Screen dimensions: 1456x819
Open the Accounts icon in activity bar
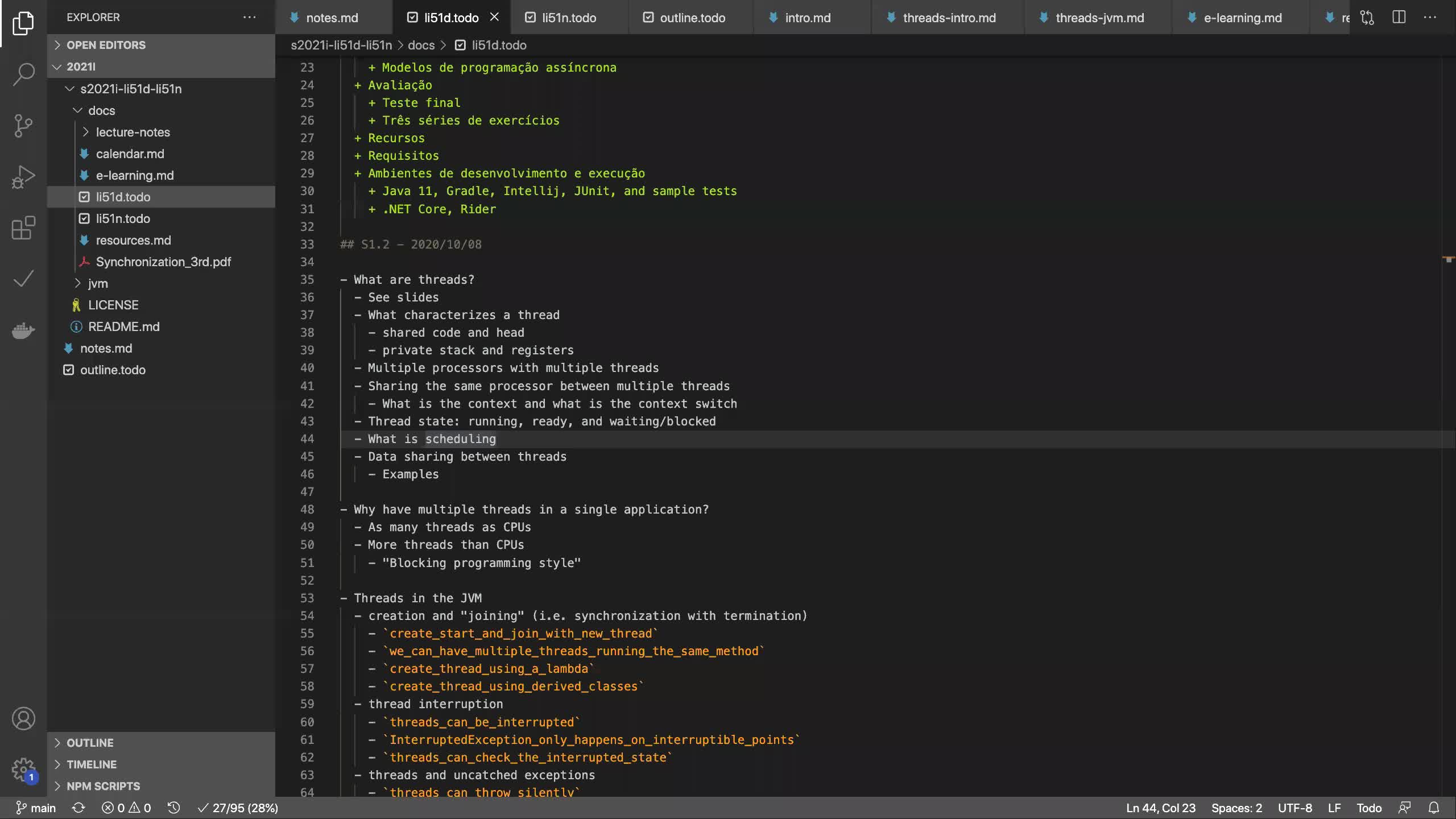[x=23, y=719]
